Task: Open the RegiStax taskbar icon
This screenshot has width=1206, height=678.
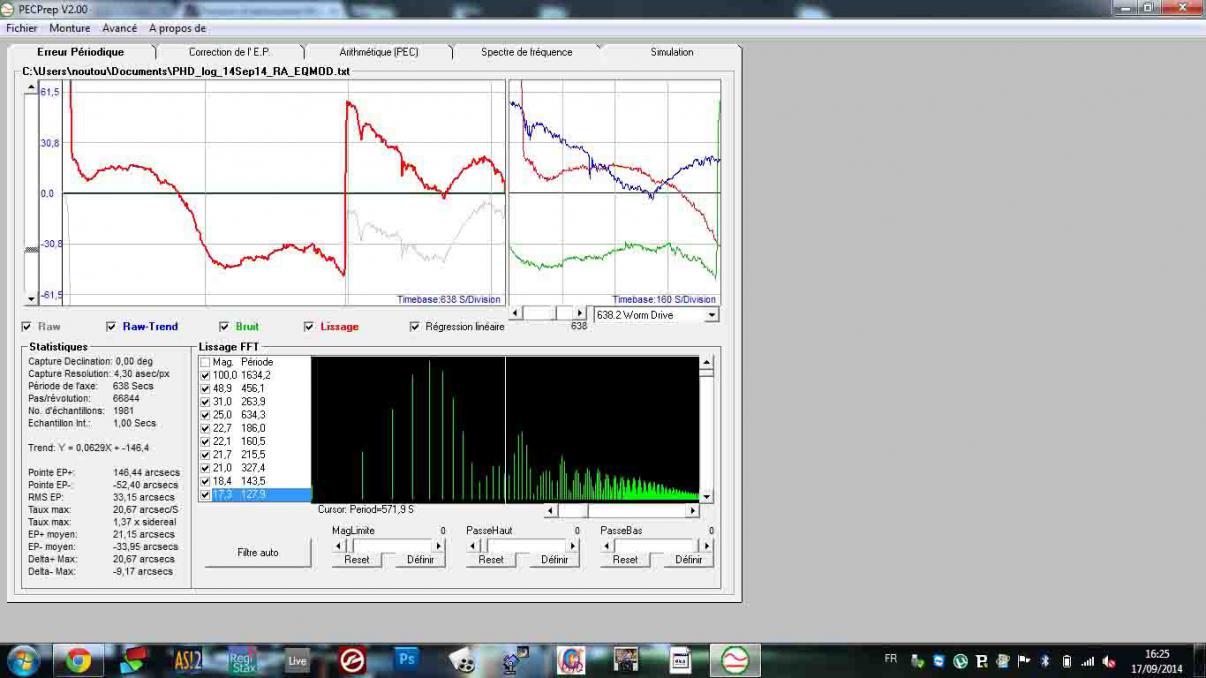Action: (x=243, y=660)
